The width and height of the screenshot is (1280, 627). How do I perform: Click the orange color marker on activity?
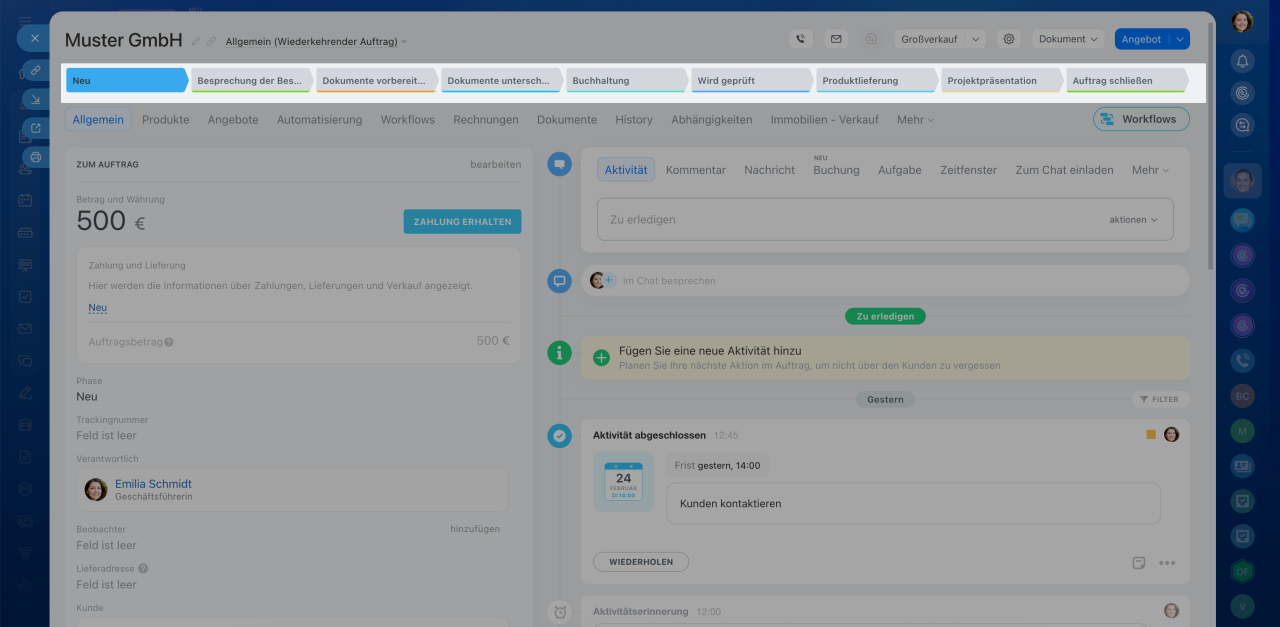pyautogui.click(x=1151, y=435)
